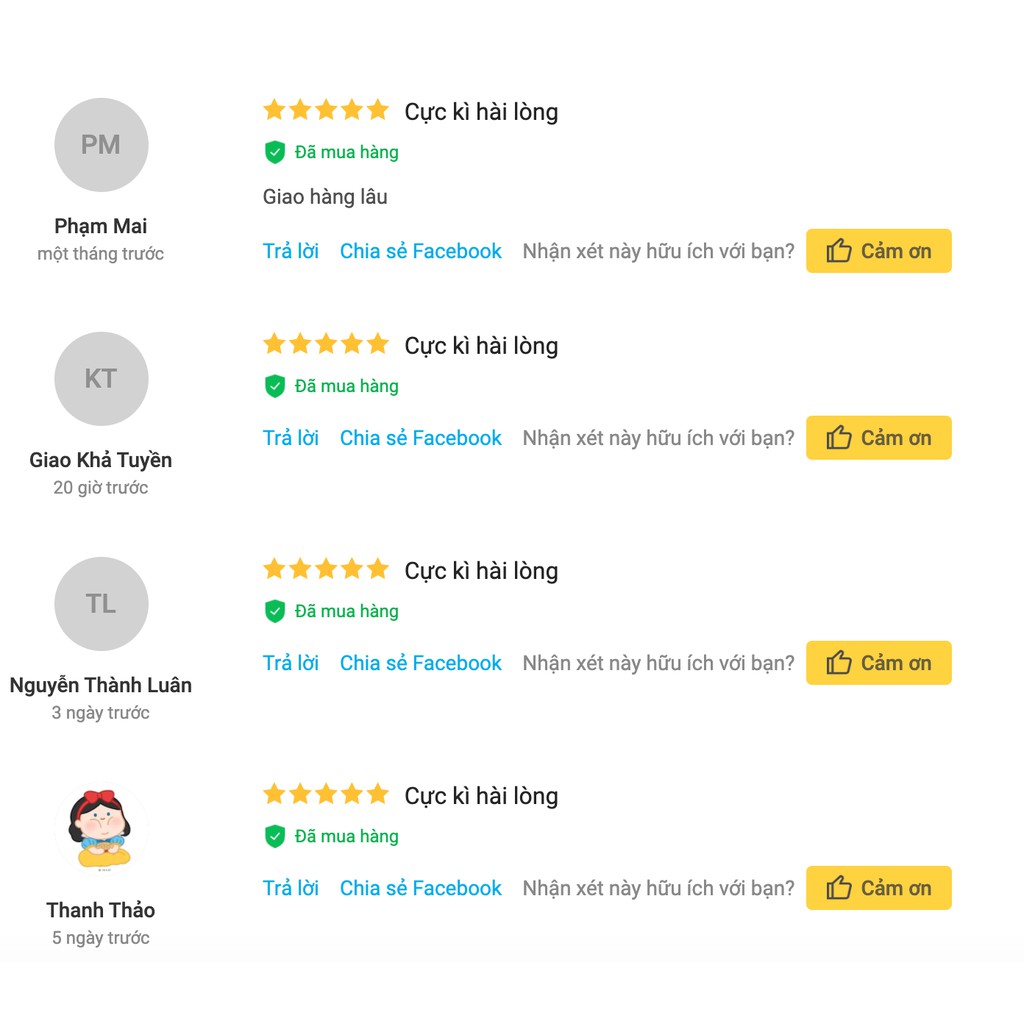Click Phạm Mai's PM avatar circle
The width and height of the screenshot is (1024, 1024).
pos(101,145)
